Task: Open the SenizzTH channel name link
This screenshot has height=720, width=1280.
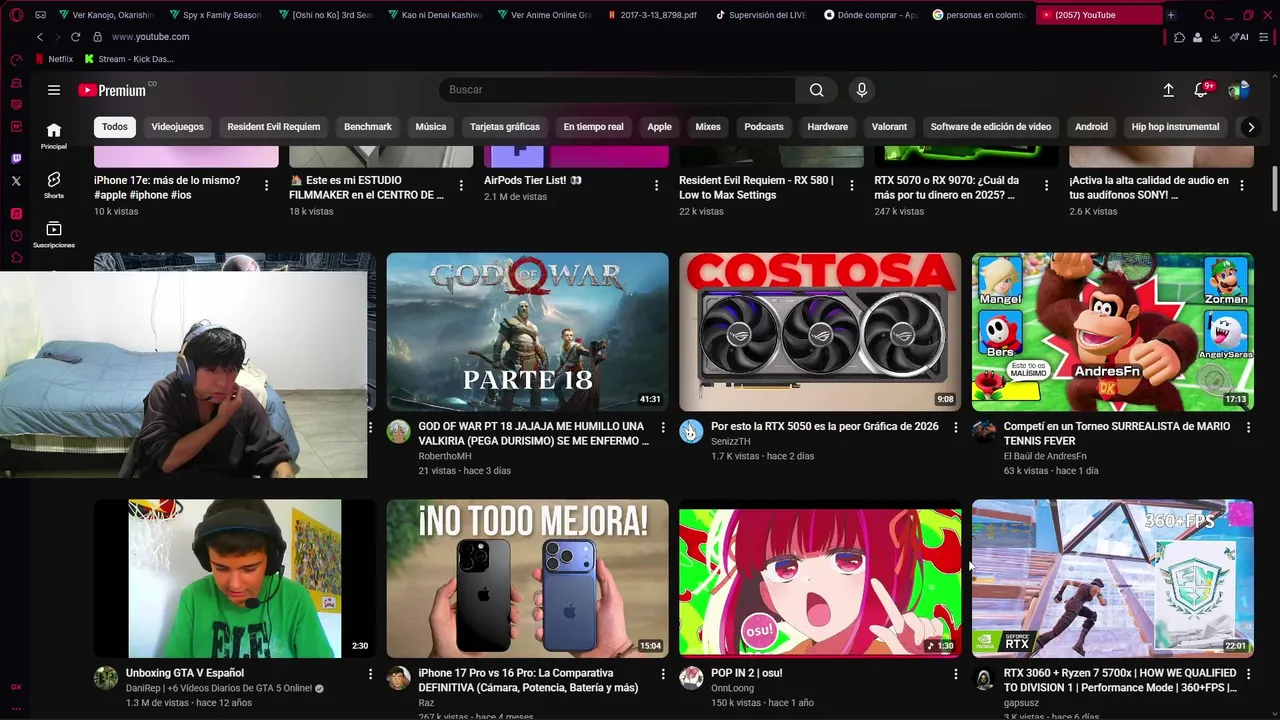Action: 731,441
